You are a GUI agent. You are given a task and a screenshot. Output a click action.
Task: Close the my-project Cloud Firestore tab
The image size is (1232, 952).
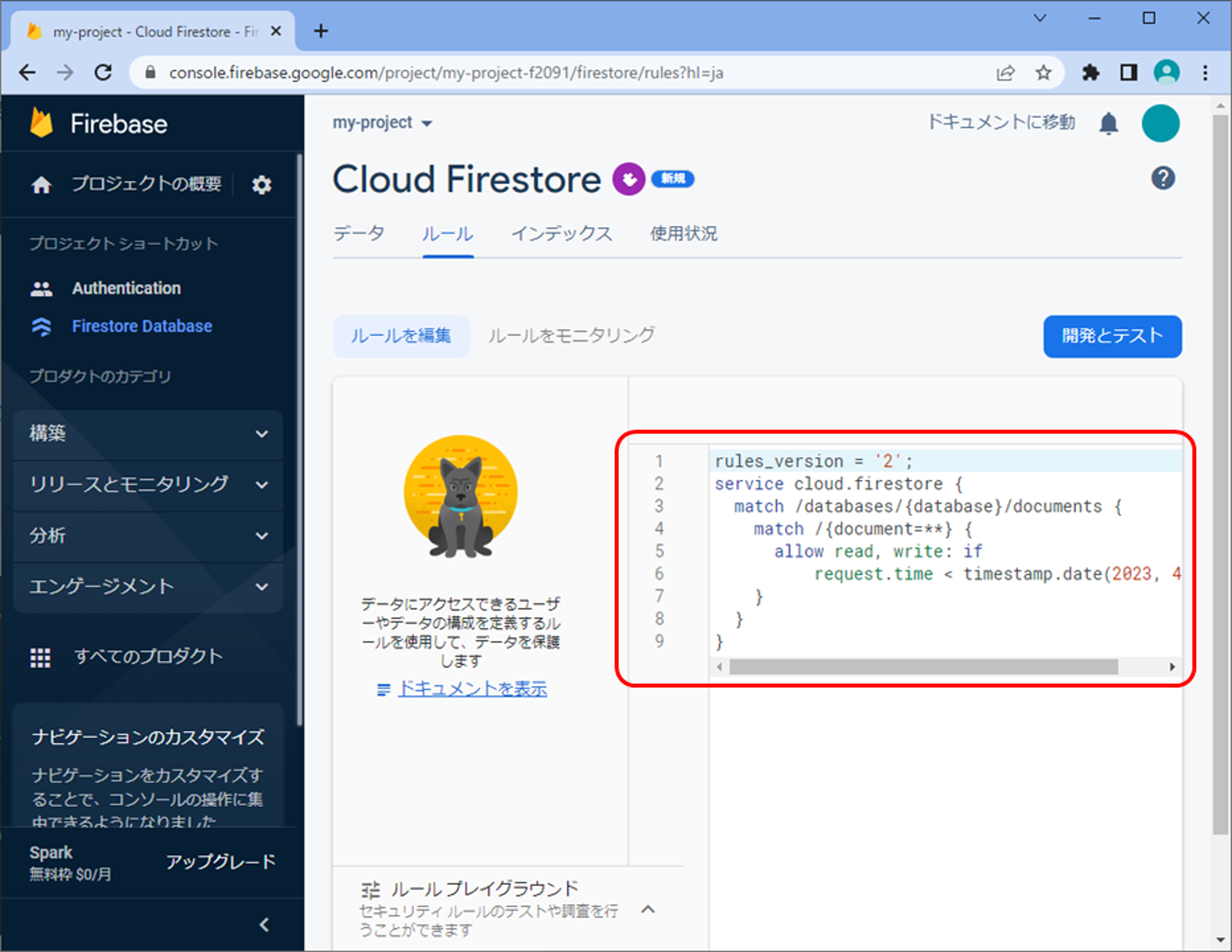pyautogui.click(x=276, y=31)
